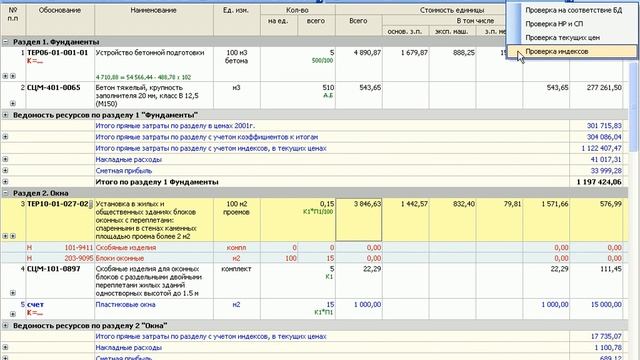Click value 15 000,00 in row 5
The width and height of the screenshot is (640, 360).
(607, 304)
